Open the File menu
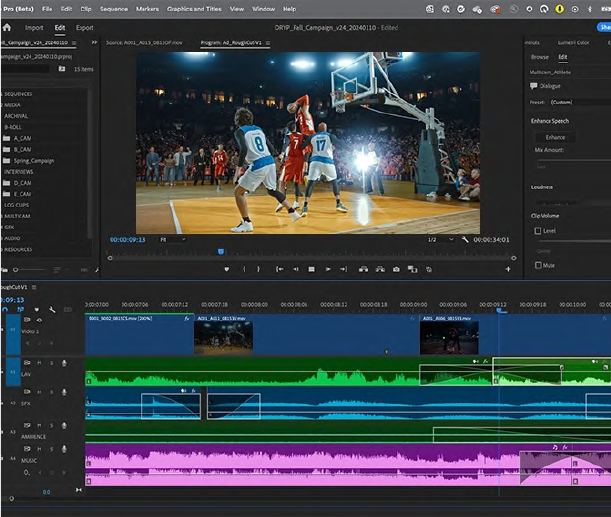The height and width of the screenshot is (517, 611). pyautogui.click(x=47, y=9)
